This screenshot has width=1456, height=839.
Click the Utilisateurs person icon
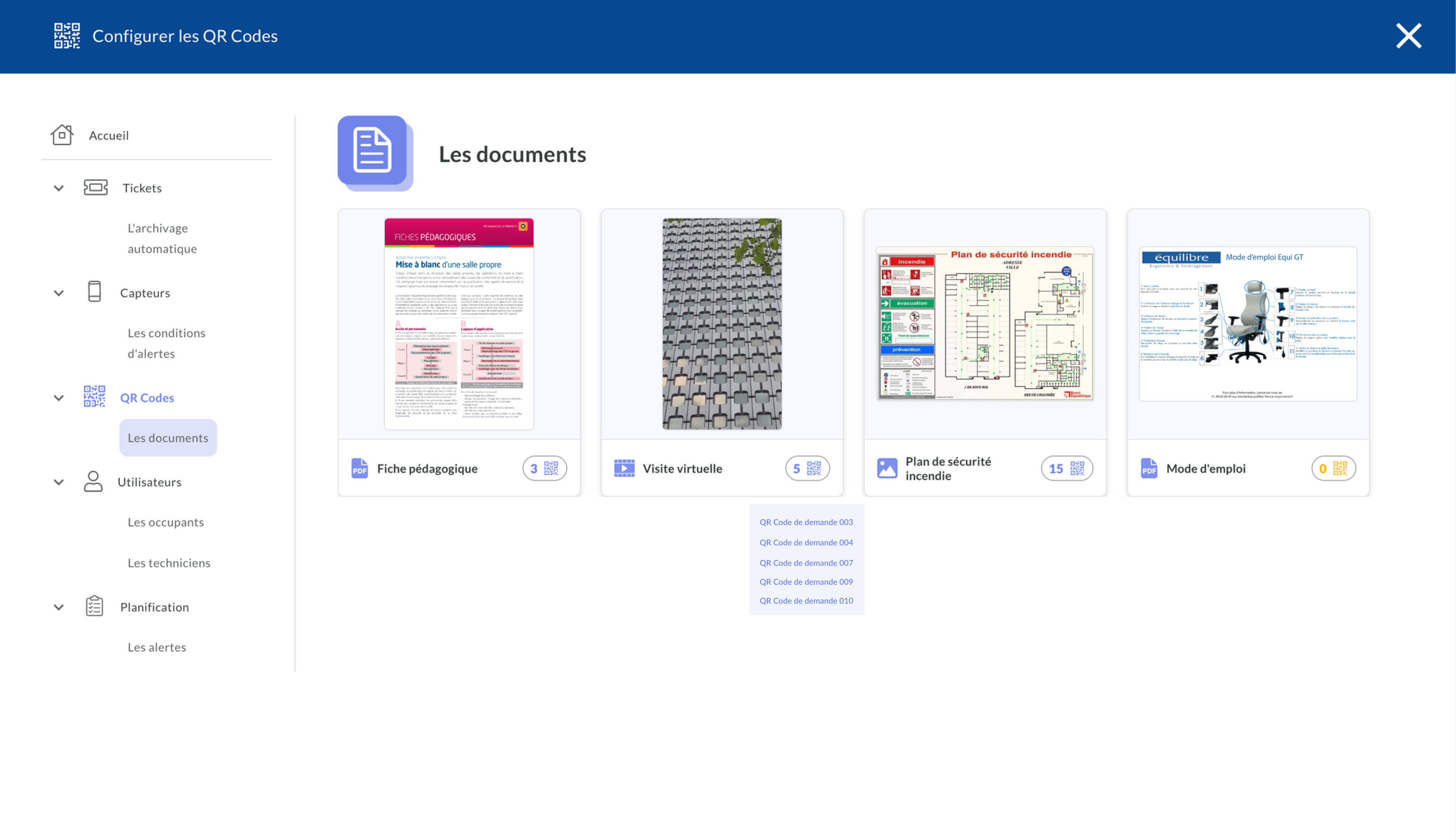click(93, 482)
